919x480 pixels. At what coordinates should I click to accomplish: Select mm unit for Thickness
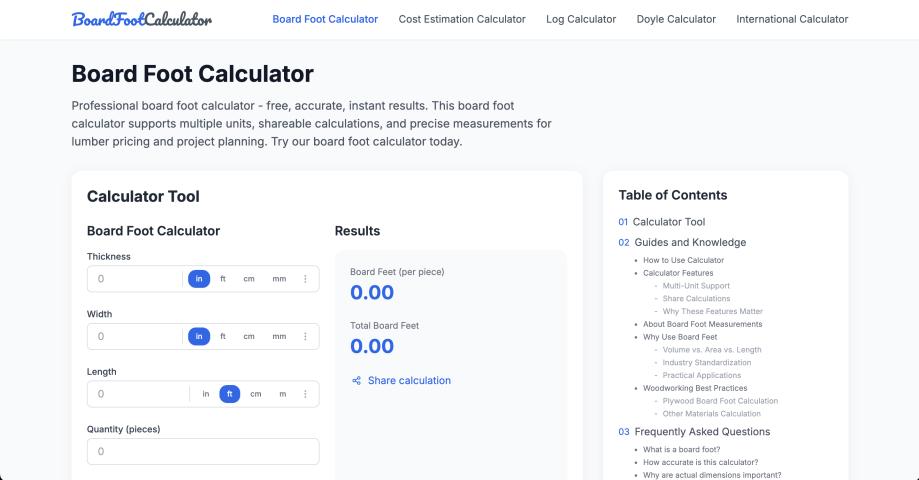[279, 279]
